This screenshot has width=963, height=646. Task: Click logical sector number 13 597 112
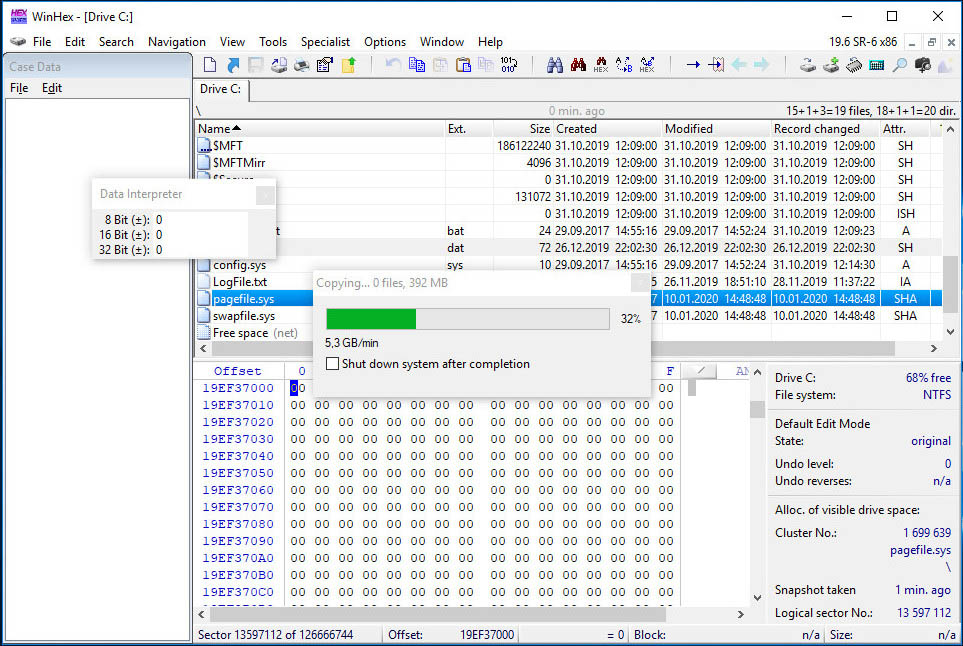coord(924,613)
